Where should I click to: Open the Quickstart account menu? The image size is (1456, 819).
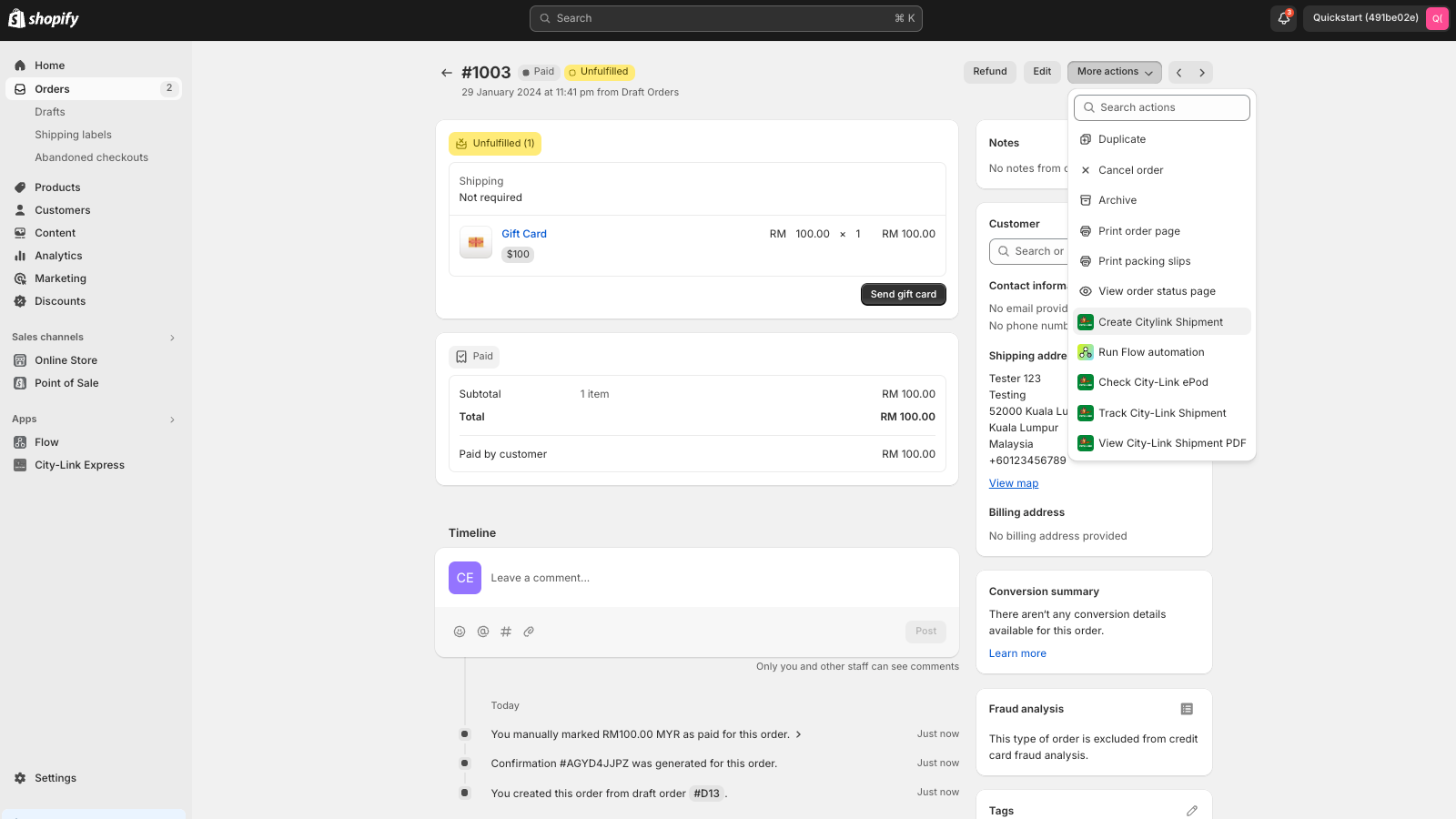pos(1376,18)
